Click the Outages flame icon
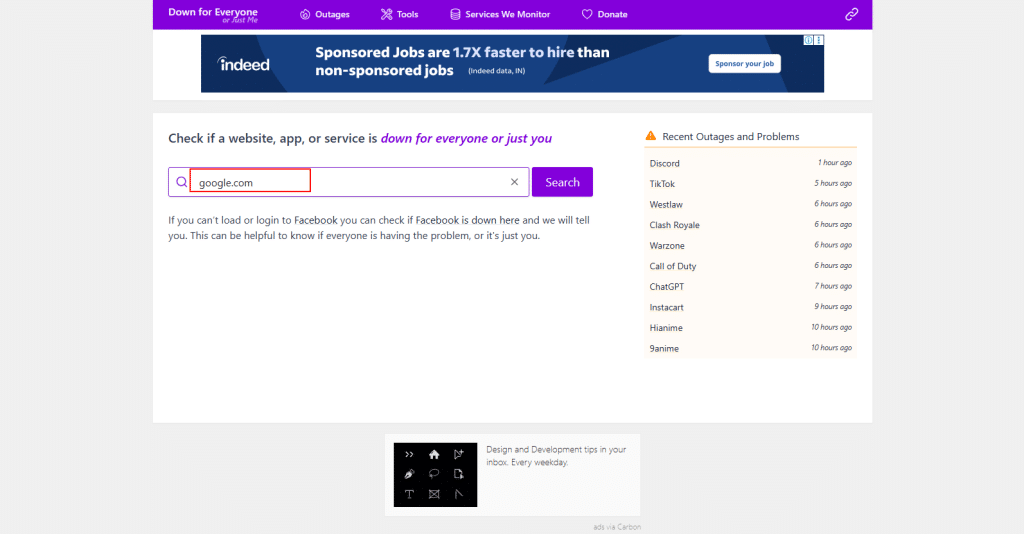The width and height of the screenshot is (1024, 534). 305,14
